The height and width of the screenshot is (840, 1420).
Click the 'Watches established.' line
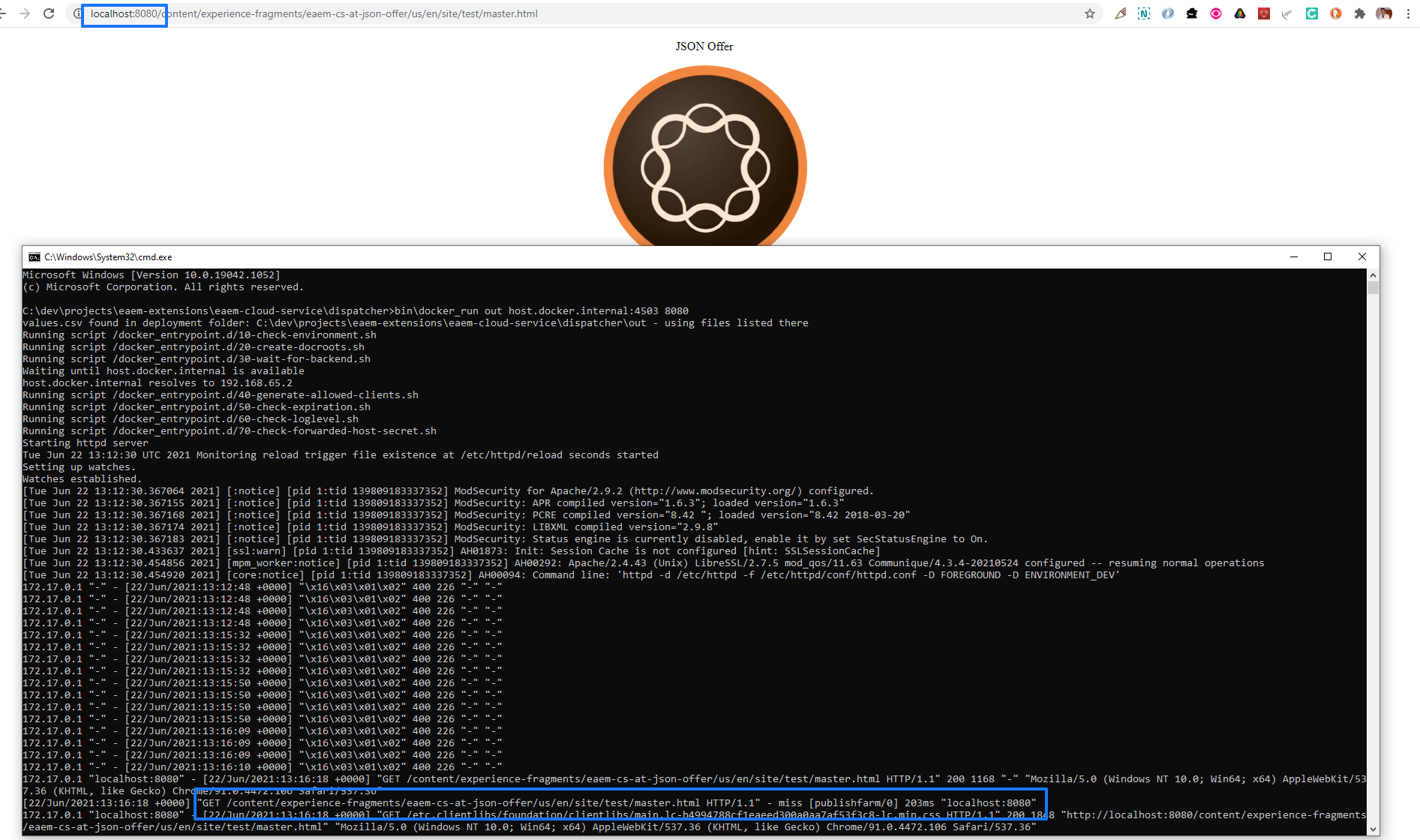click(83, 479)
